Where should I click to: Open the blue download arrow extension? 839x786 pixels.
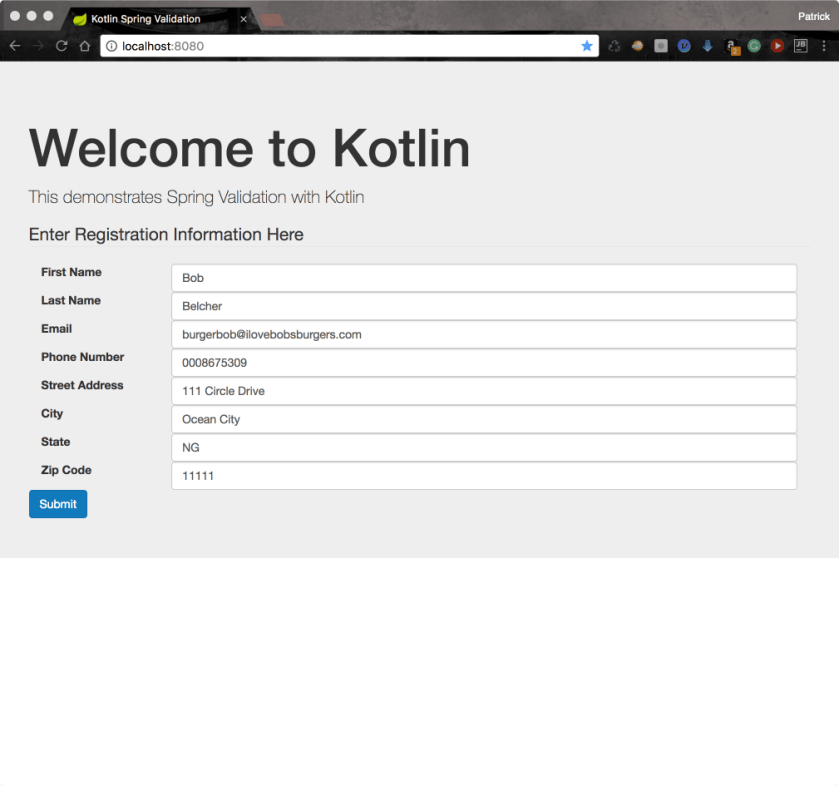pyautogui.click(x=708, y=46)
